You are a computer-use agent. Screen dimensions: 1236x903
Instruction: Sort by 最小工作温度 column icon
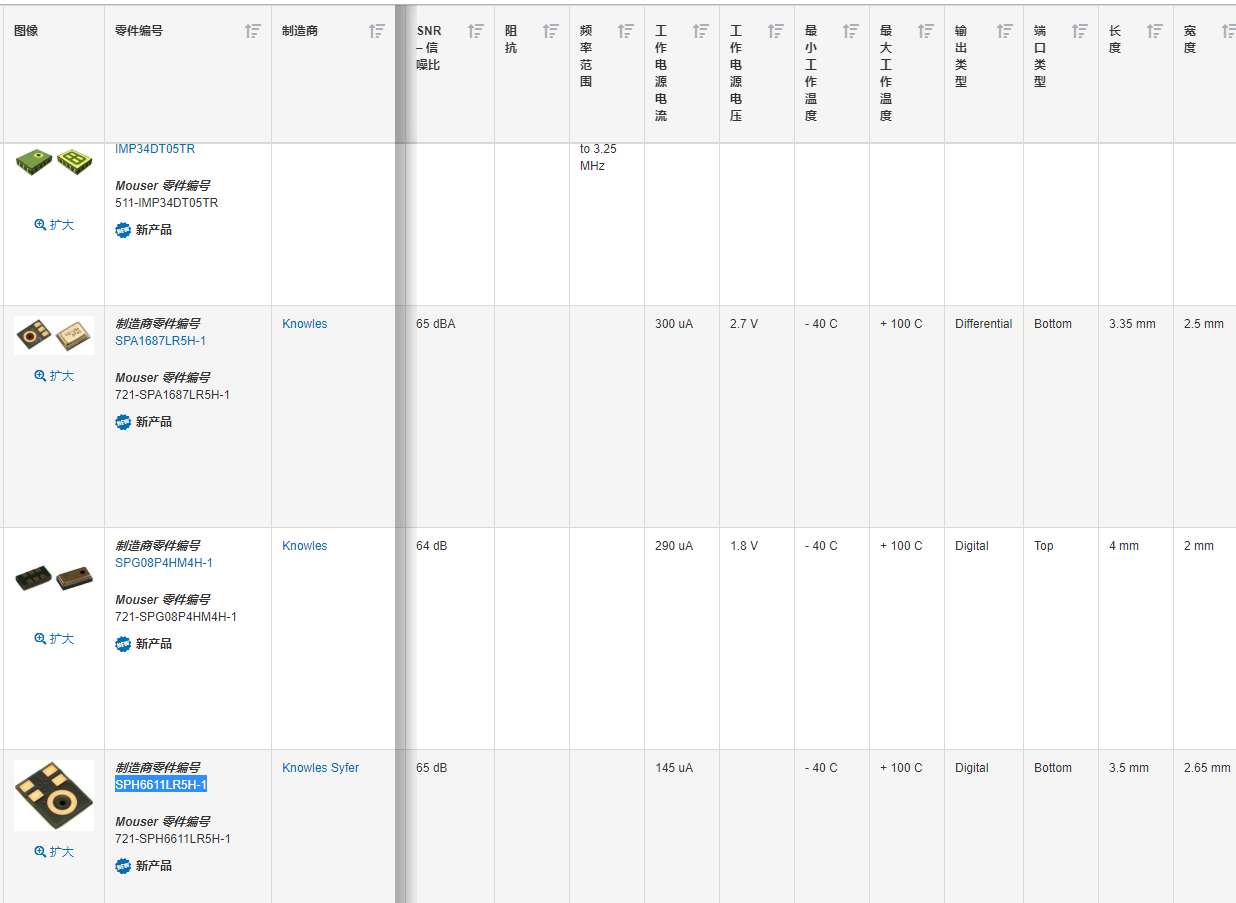[851, 31]
